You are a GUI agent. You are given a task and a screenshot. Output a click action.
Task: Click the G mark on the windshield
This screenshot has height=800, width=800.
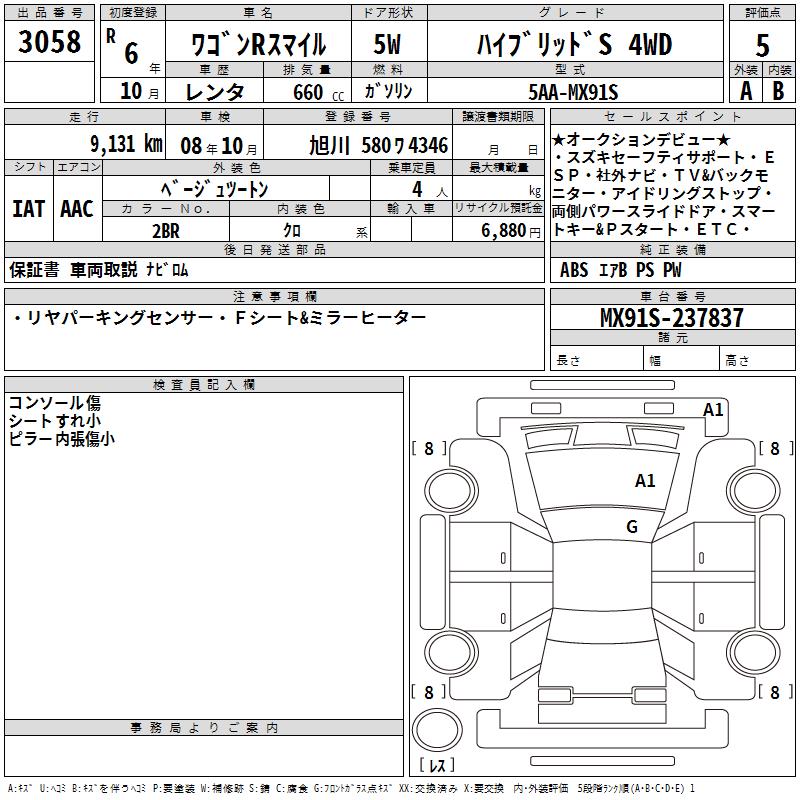coord(632,526)
